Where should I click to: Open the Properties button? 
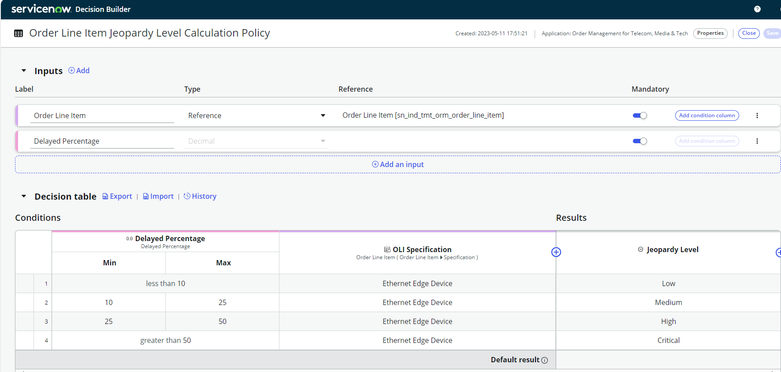pos(710,33)
